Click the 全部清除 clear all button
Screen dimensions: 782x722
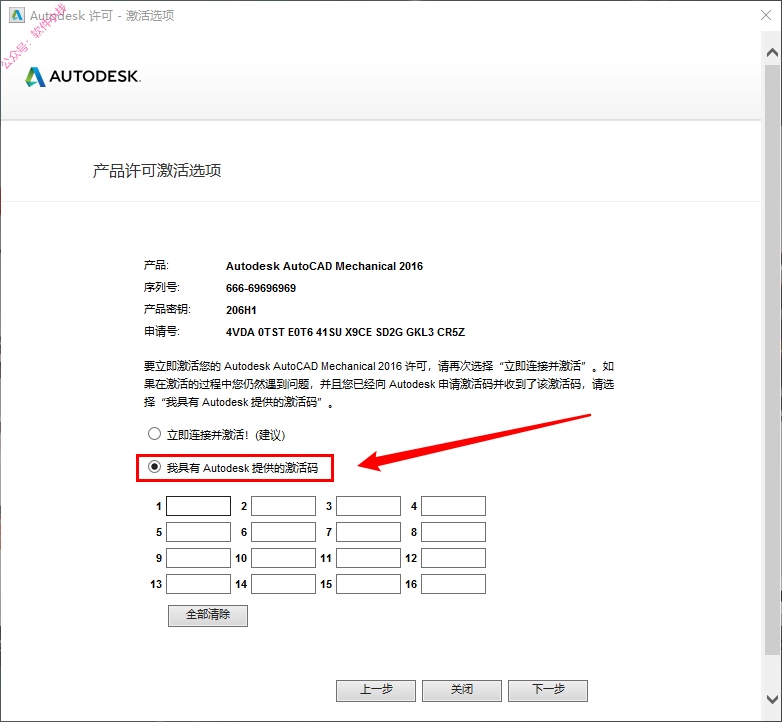[208, 615]
